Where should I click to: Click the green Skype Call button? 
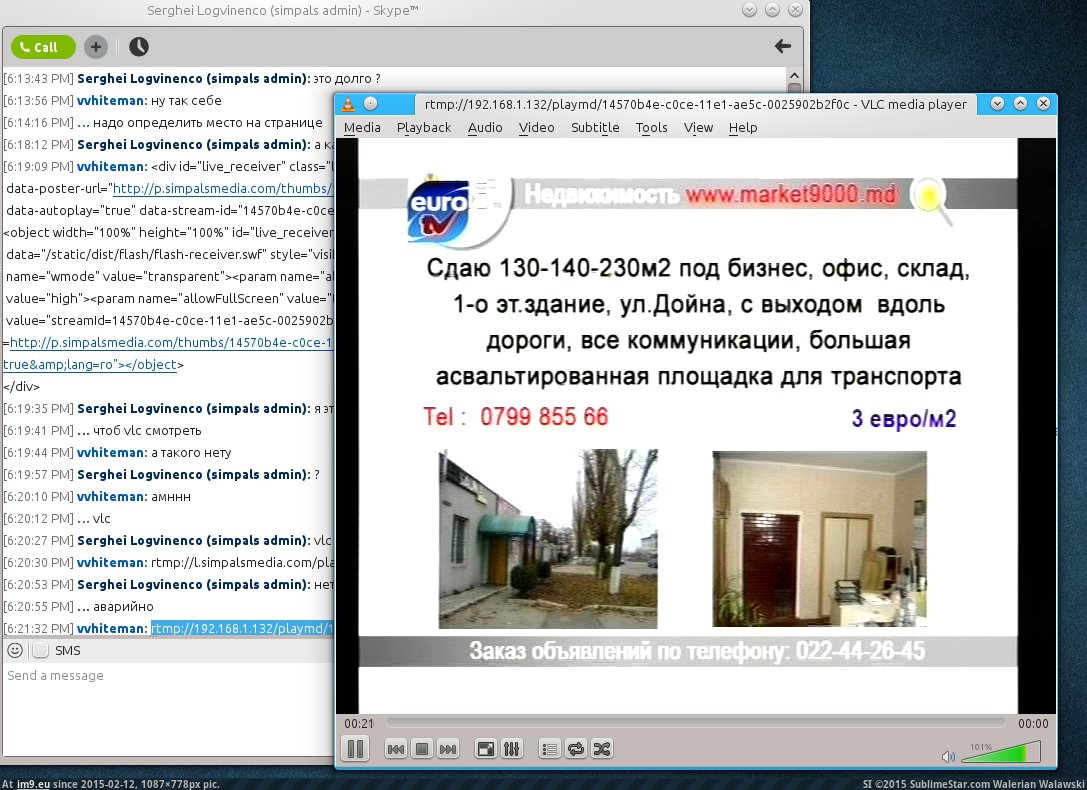[42, 46]
